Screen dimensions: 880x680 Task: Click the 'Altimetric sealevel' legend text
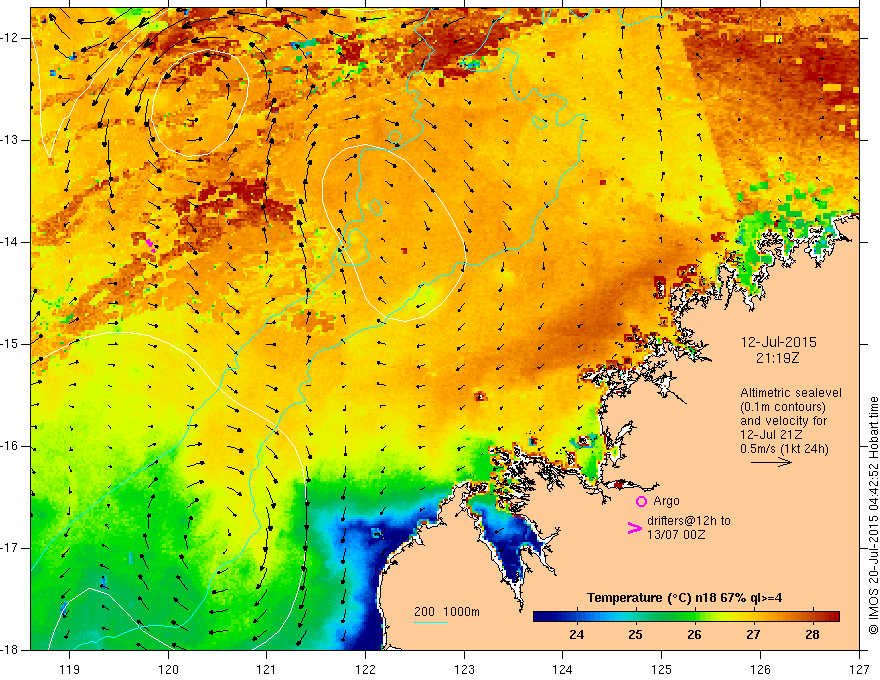[791, 393]
